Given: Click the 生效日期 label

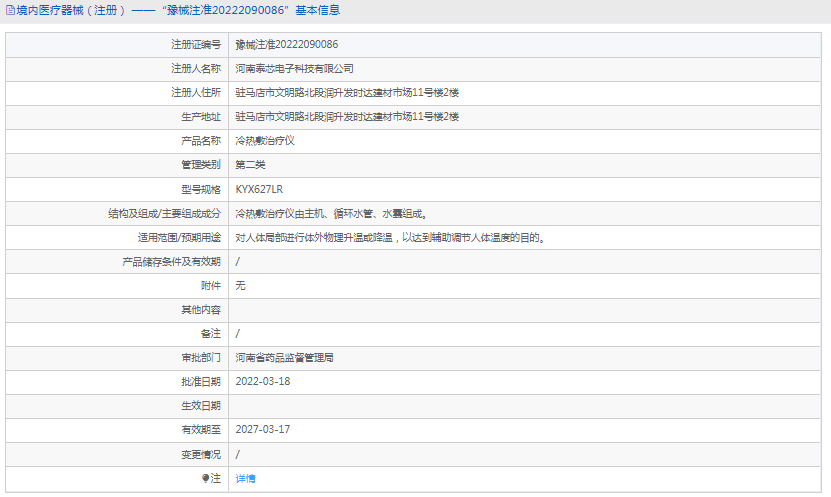Looking at the screenshot, I should click(201, 406).
